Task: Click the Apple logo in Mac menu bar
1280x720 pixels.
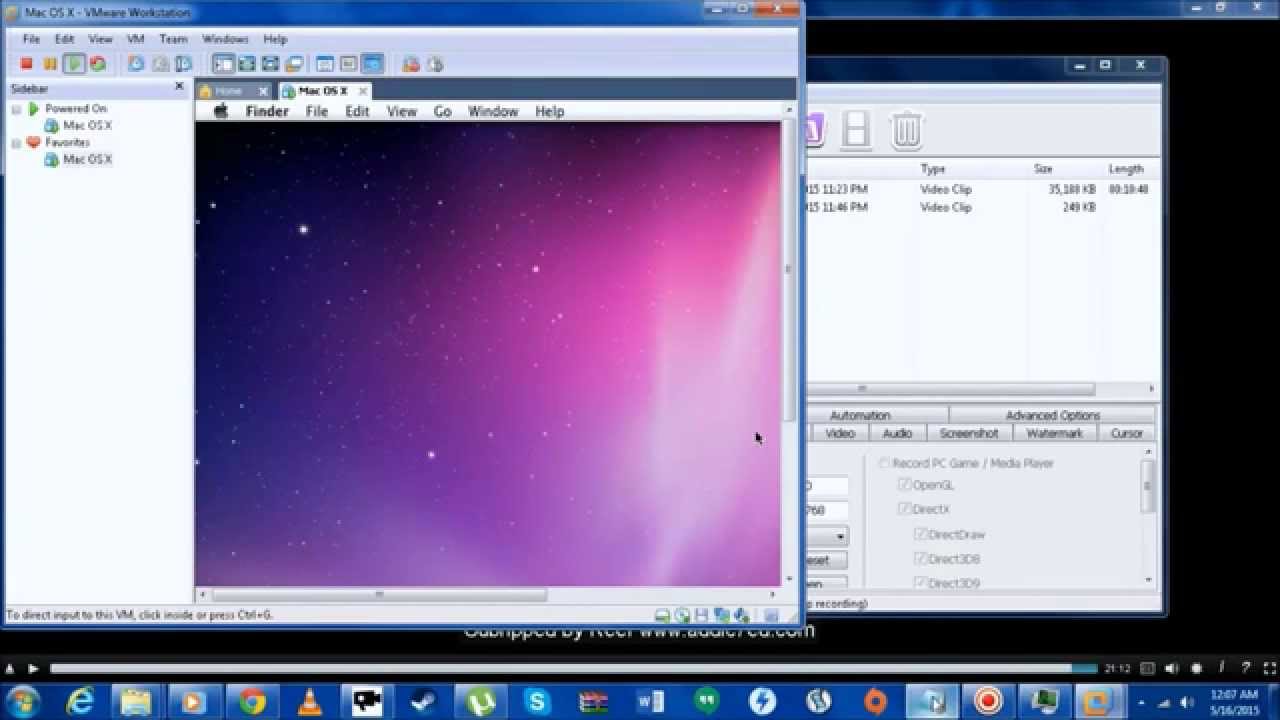Action: pos(221,111)
